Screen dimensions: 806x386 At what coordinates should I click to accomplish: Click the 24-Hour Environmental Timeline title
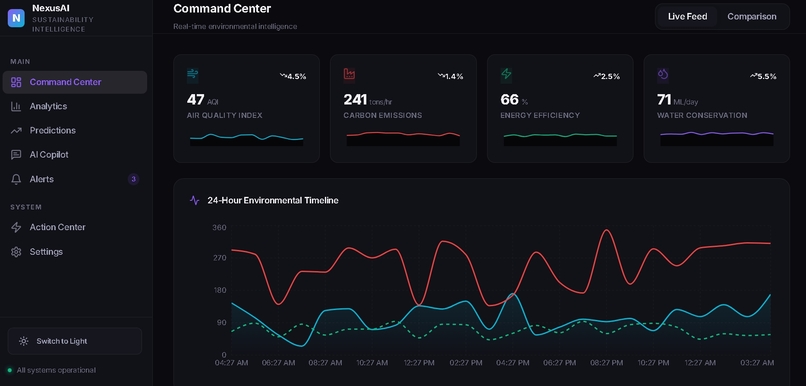273,200
